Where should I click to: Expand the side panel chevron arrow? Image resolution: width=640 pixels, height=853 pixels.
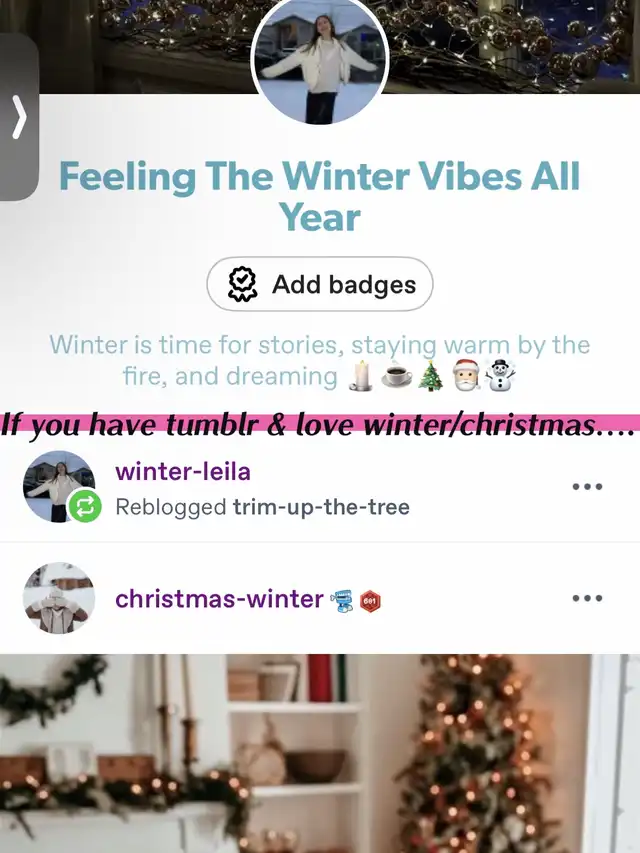(x=19, y=116)
